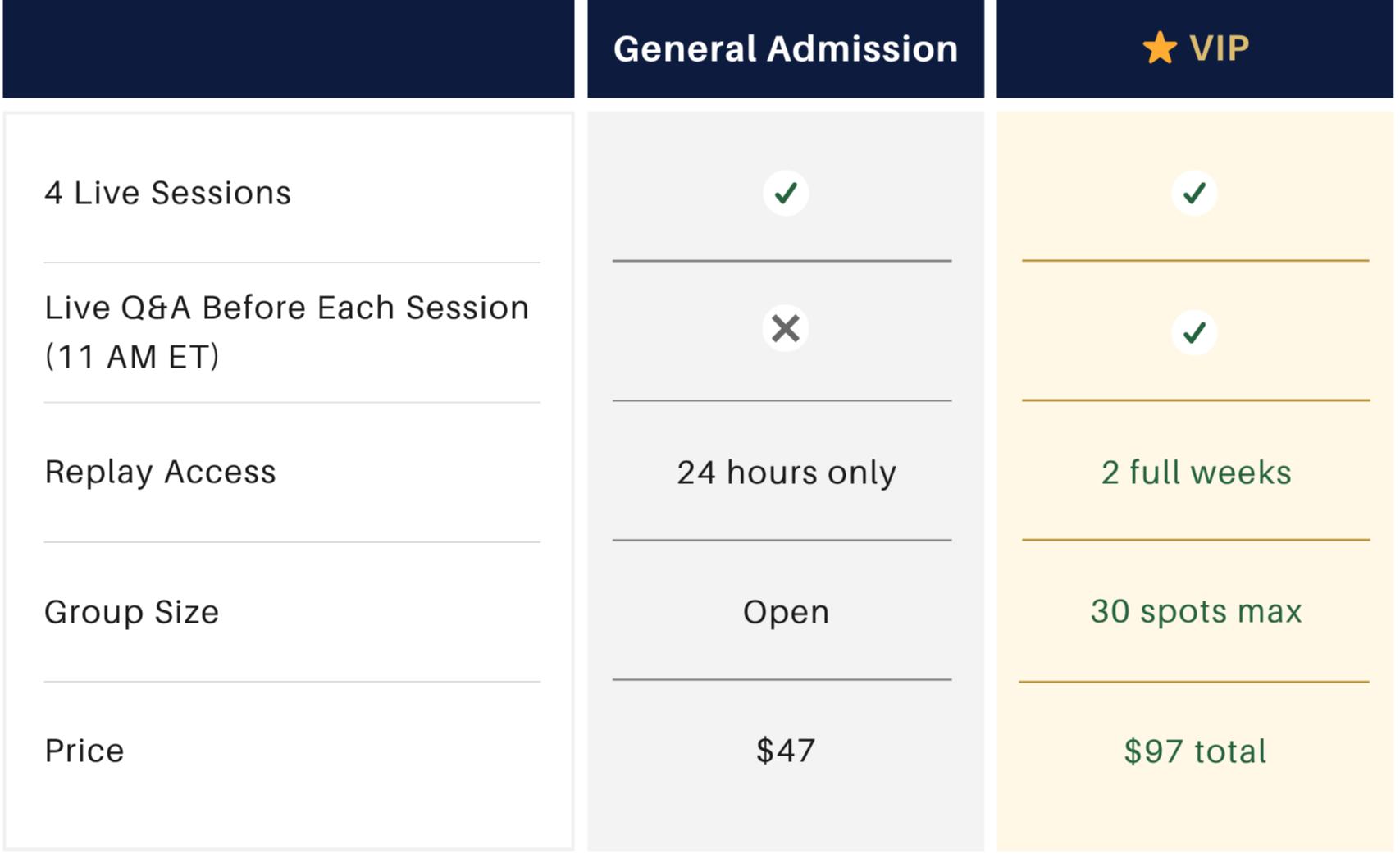Image resolution: width=1400 pixels, height=854 pixels.
Task: Click the Live Q&A Before Each Session label
Action: [286, 308]
